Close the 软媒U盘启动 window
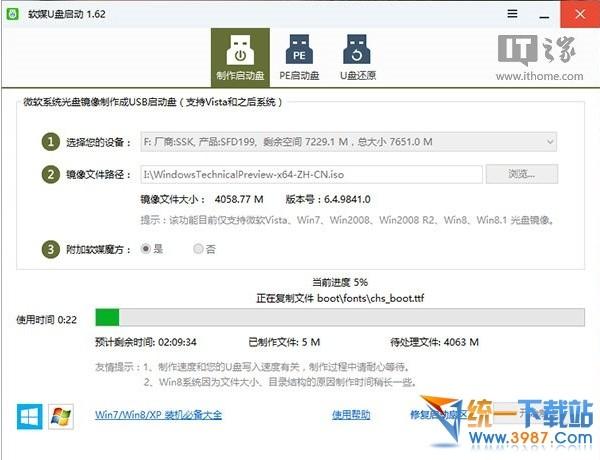The image size is (600, 460). click(x=580, y=14)
